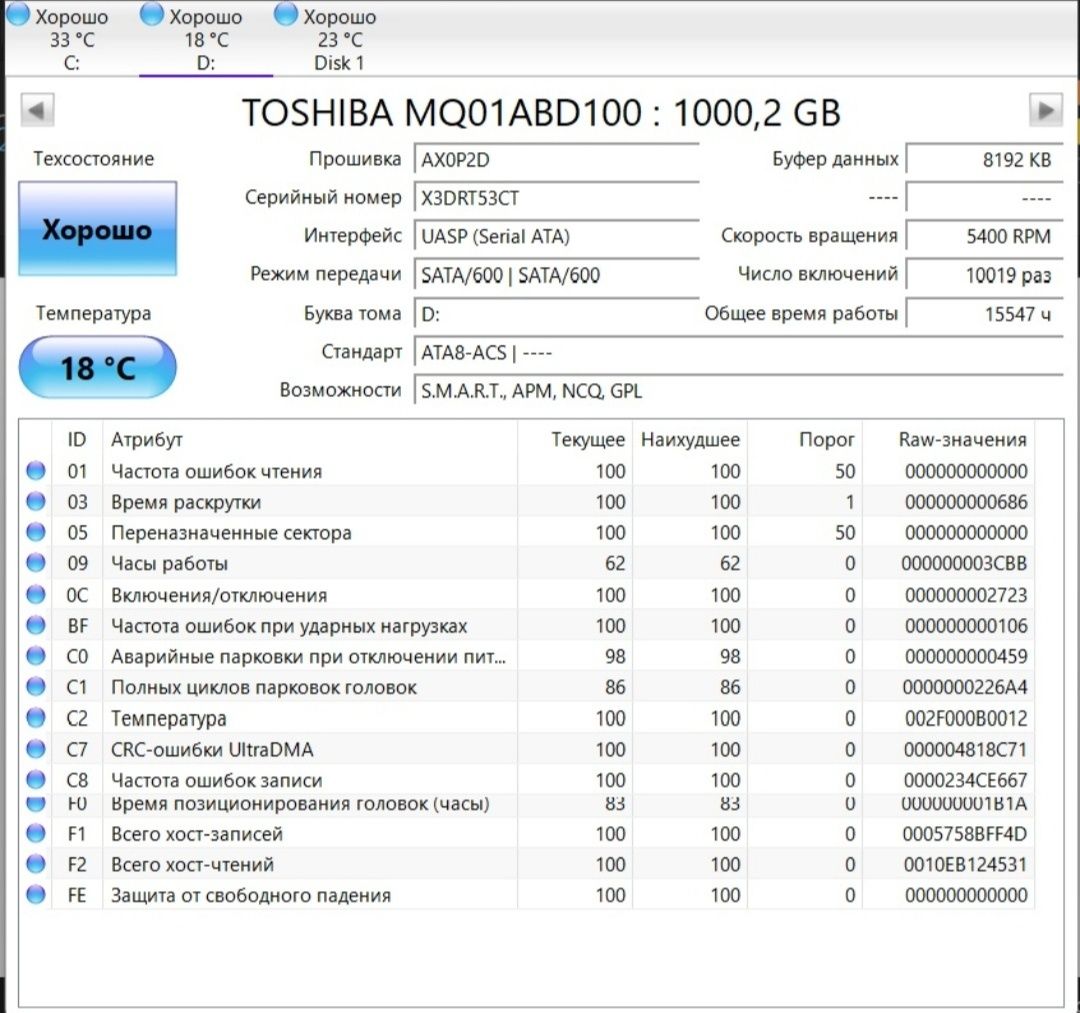Click status dot of Переназначенные сектора row
This screenshot has height=1013, width=1080.
click(x=36, y=532)
